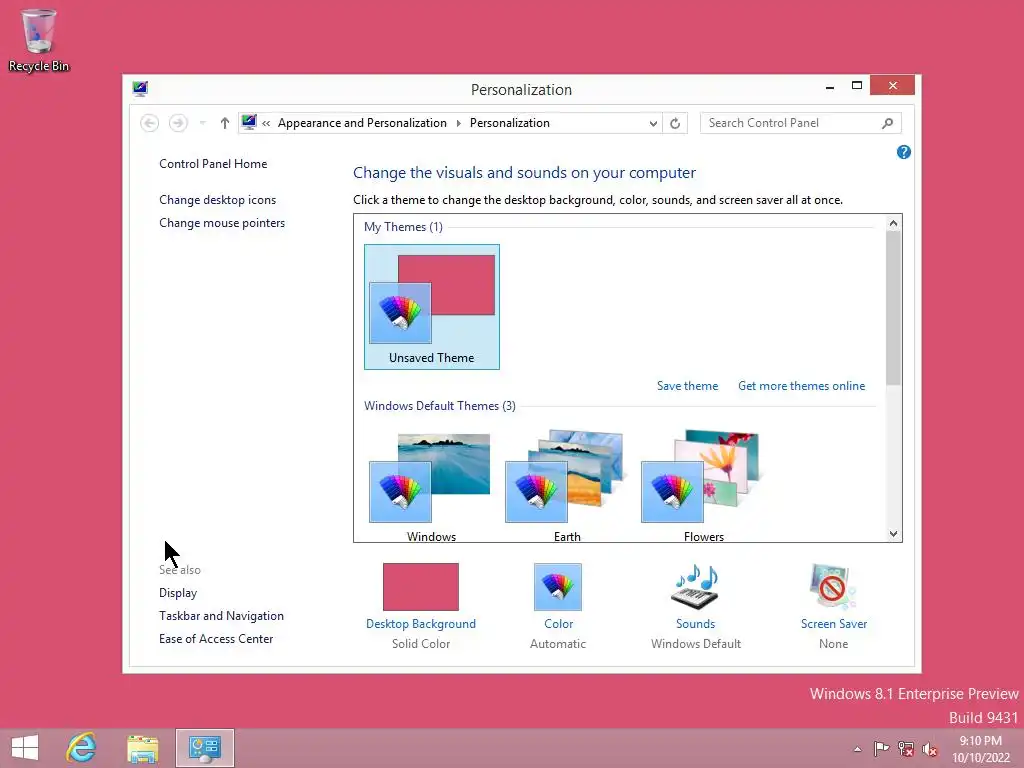The width and height of the screenshot is (1024, 768).
Task: Click the Control Panel taskbar button
Action: coord(204,748)
